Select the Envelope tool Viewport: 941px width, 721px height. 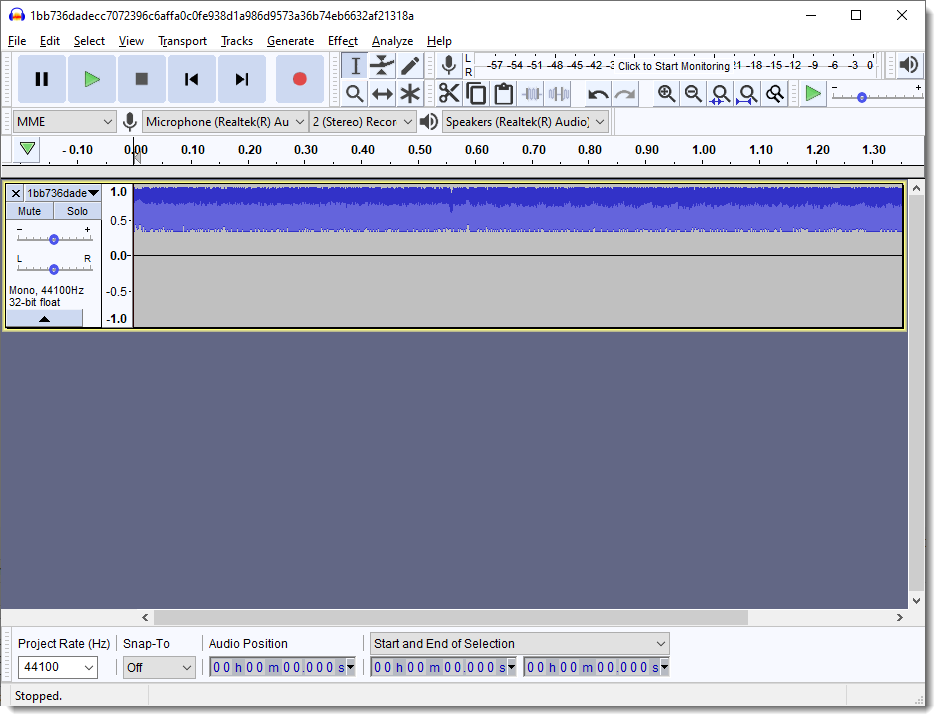point(382,64)
